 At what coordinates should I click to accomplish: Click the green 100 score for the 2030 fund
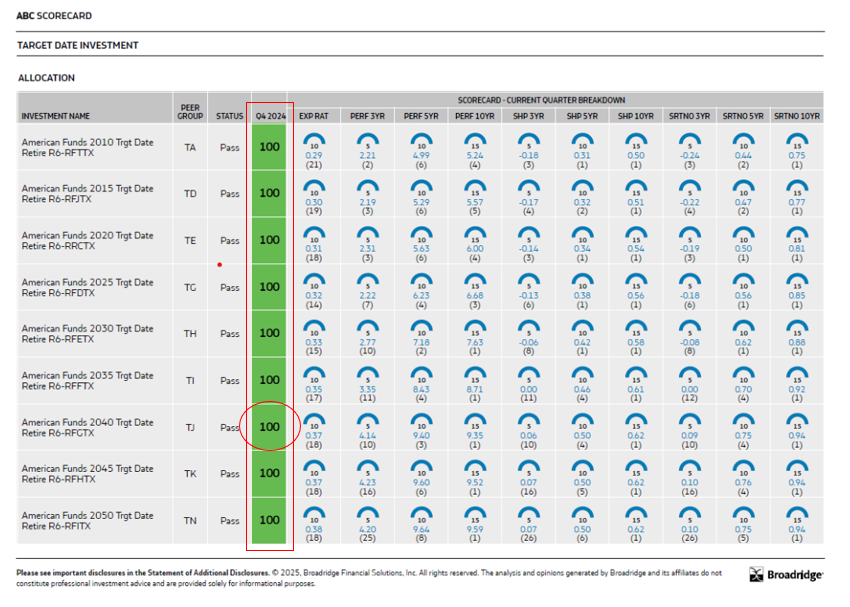pos(269,333)
